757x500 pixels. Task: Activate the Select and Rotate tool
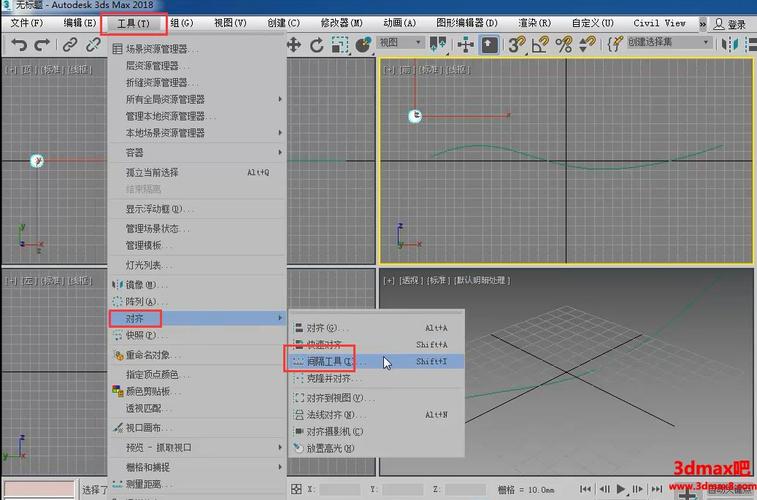tap(317, 45)
